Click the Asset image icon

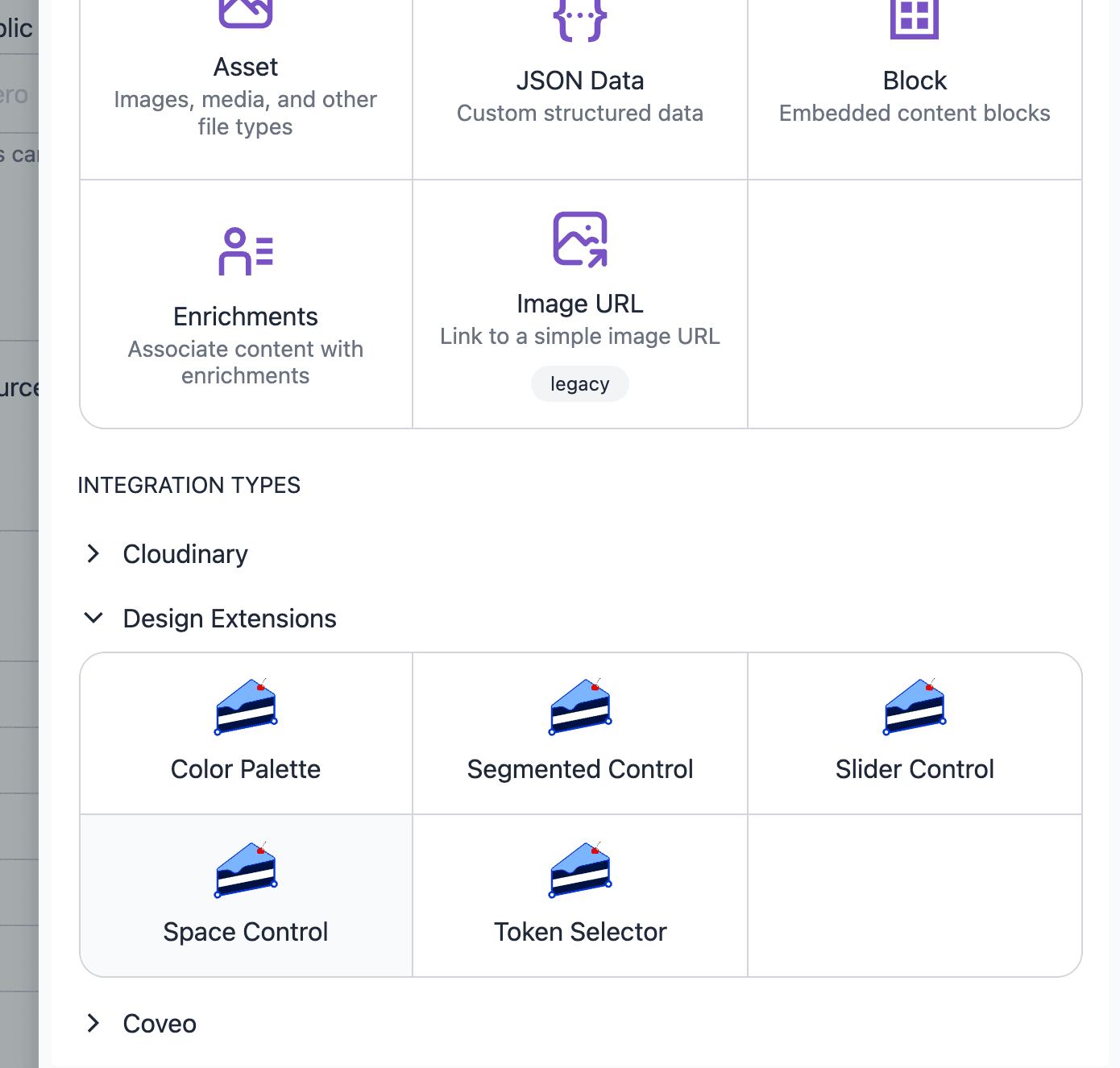[246, 12]
